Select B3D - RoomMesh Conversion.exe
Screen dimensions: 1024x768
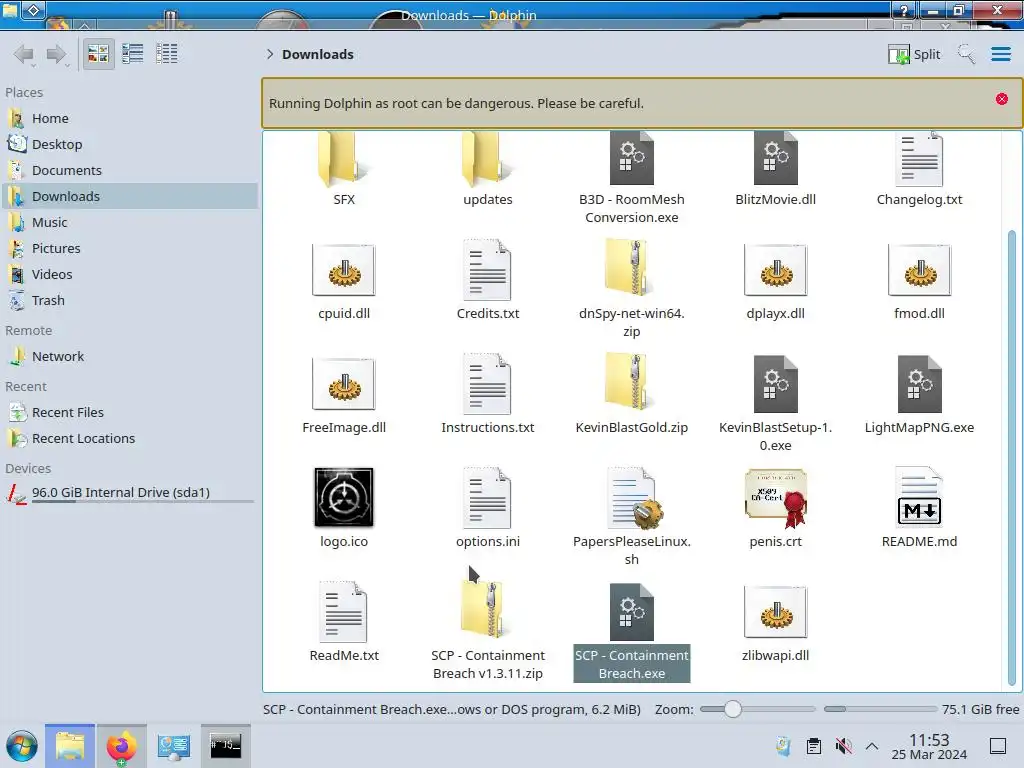point(632,178)
